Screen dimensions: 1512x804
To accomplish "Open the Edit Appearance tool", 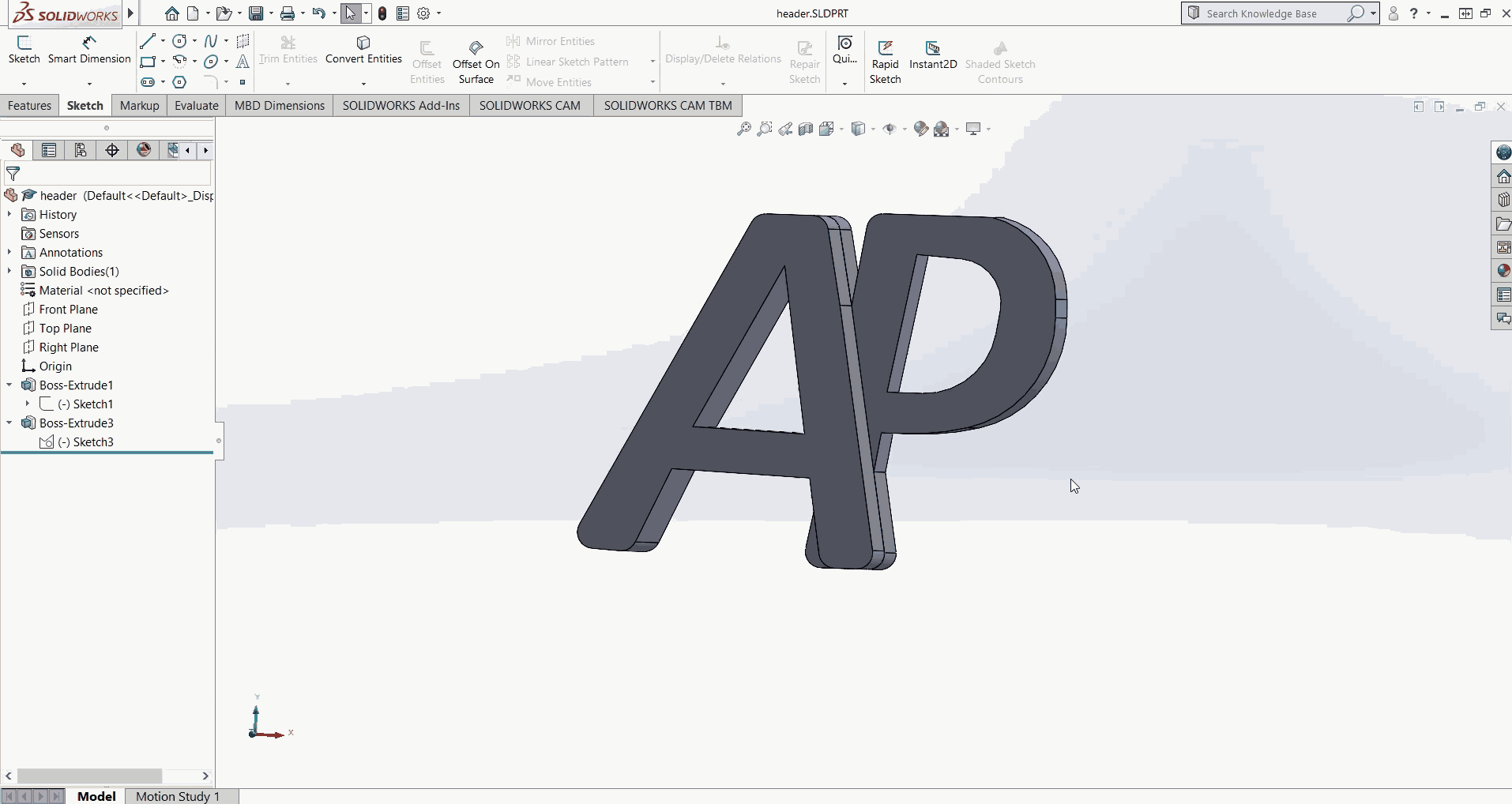I will (920, 129).
